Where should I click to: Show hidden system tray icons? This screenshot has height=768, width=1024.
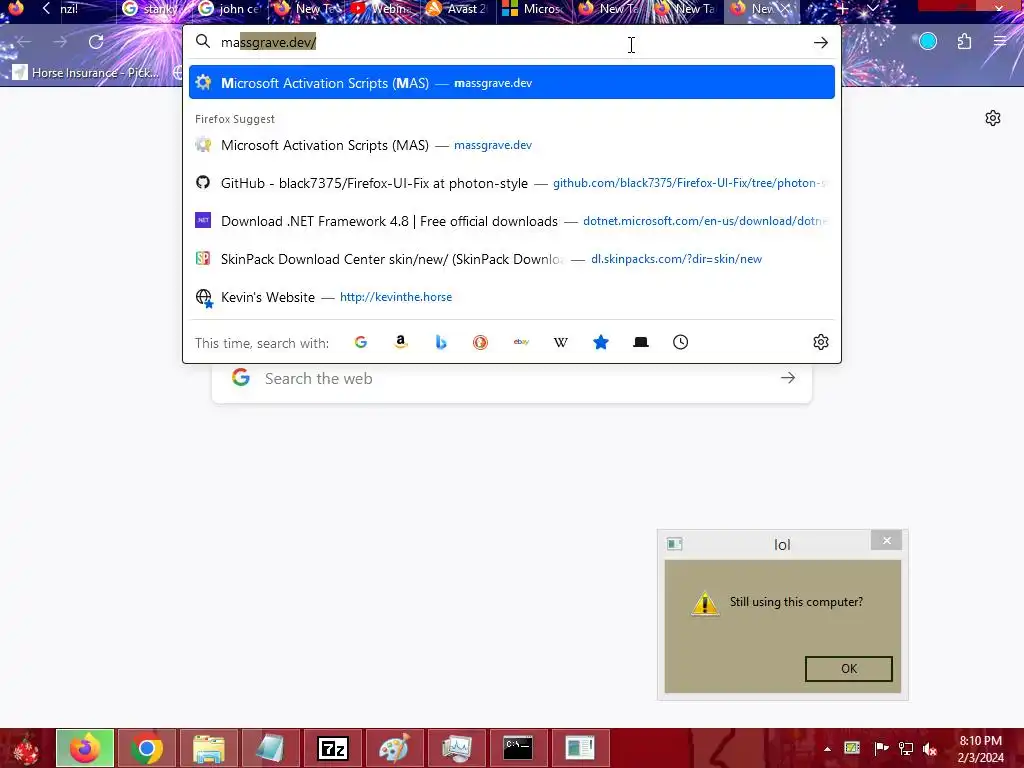pyautogui.click(x=827, y=749)
